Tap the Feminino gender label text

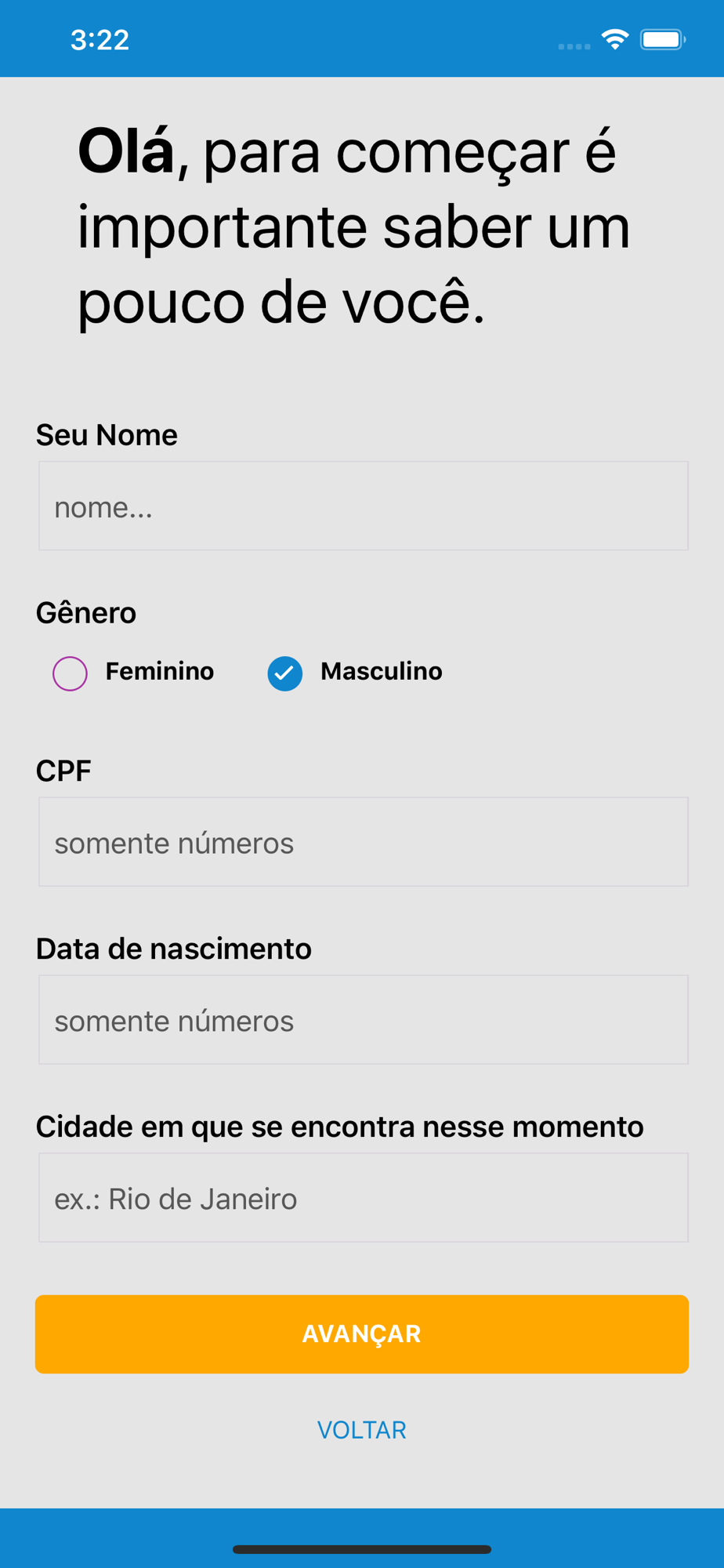(x=160, y=672)
